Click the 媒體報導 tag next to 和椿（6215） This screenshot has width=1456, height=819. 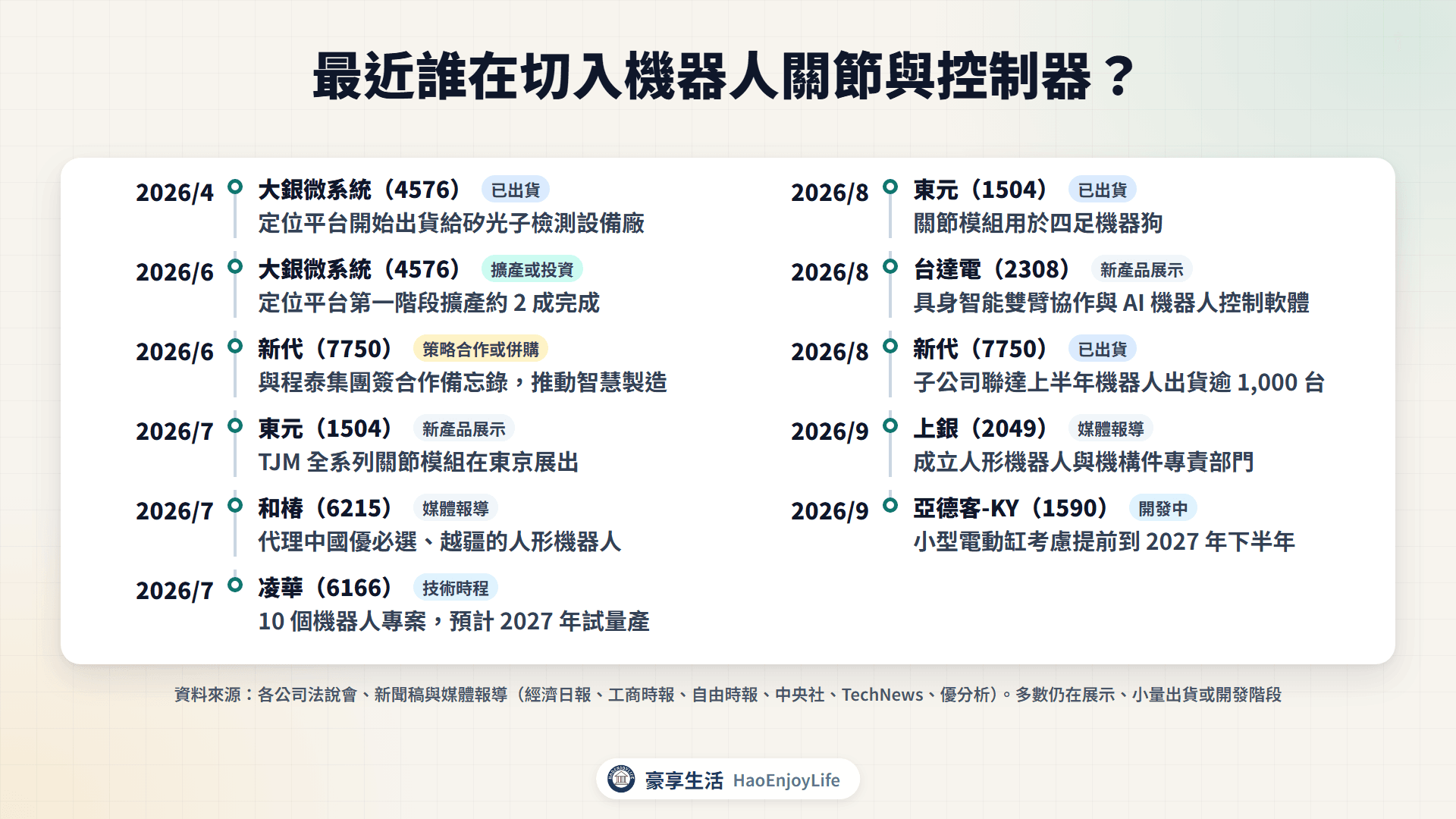(x=456, y=508)
